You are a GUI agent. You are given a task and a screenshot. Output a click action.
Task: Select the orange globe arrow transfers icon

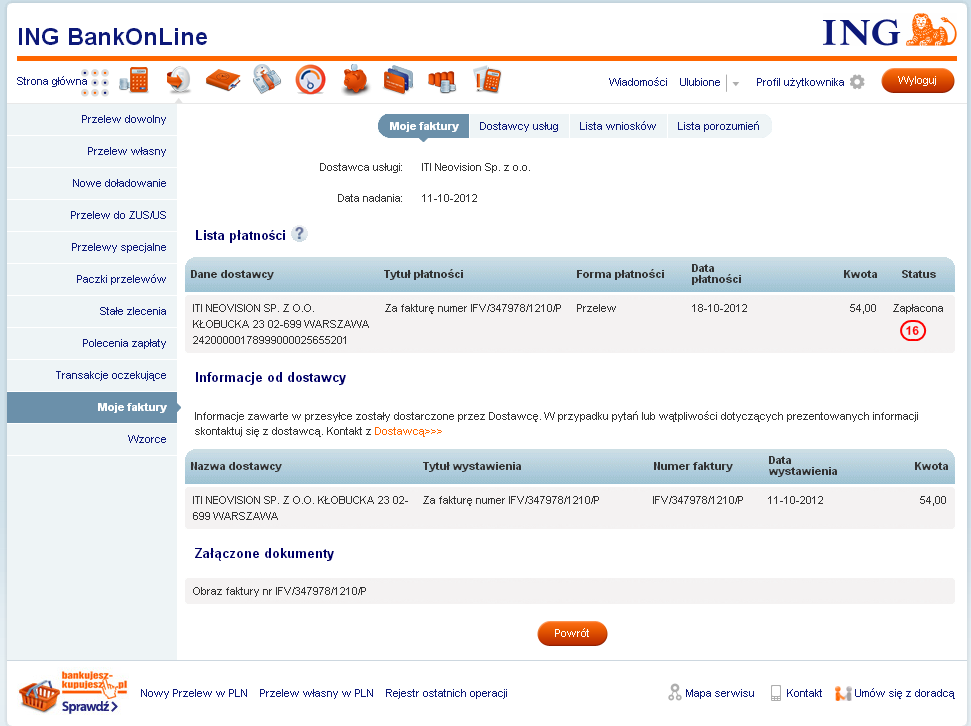(x=178, y=80)
